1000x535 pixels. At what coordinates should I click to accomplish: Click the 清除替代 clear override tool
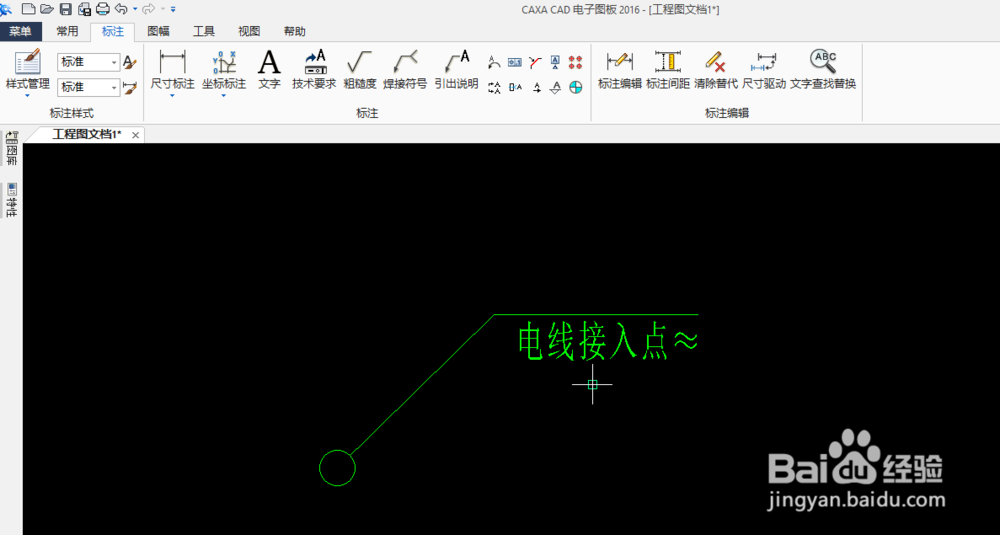(x=716, y=70)
